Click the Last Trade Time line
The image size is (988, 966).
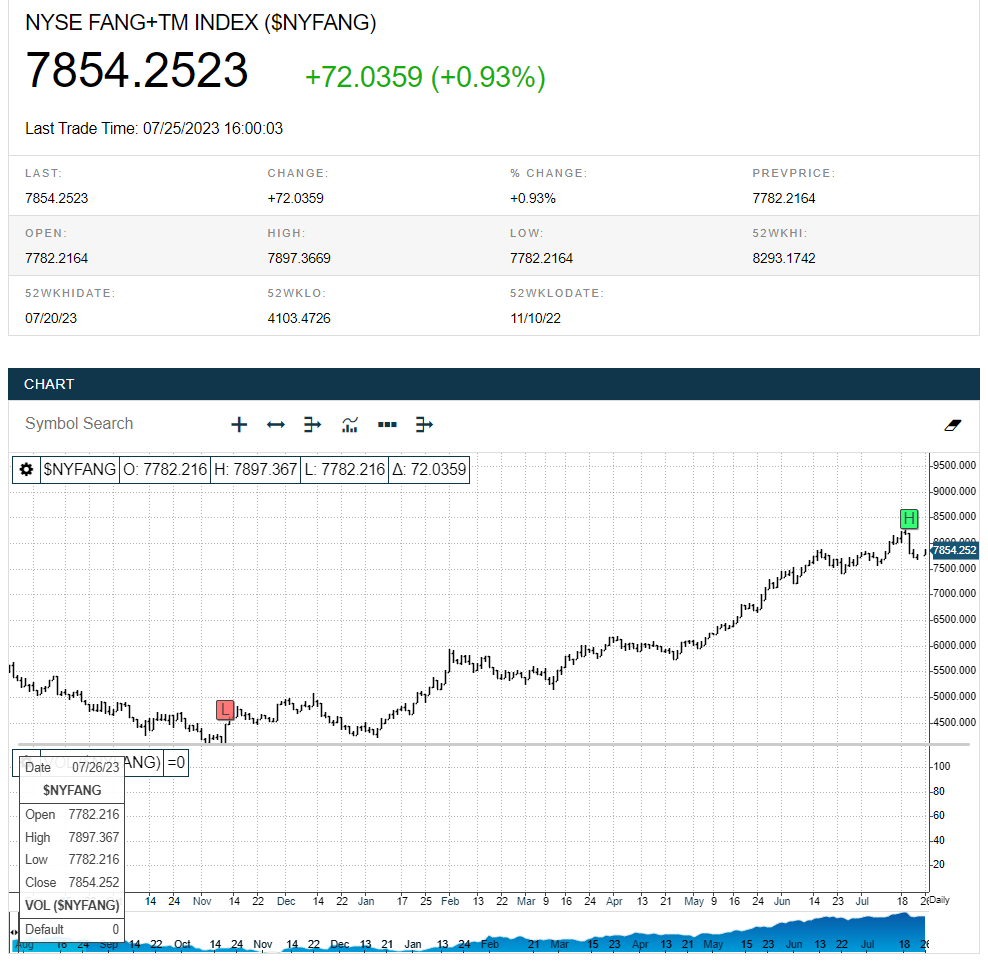click(154, 129)
